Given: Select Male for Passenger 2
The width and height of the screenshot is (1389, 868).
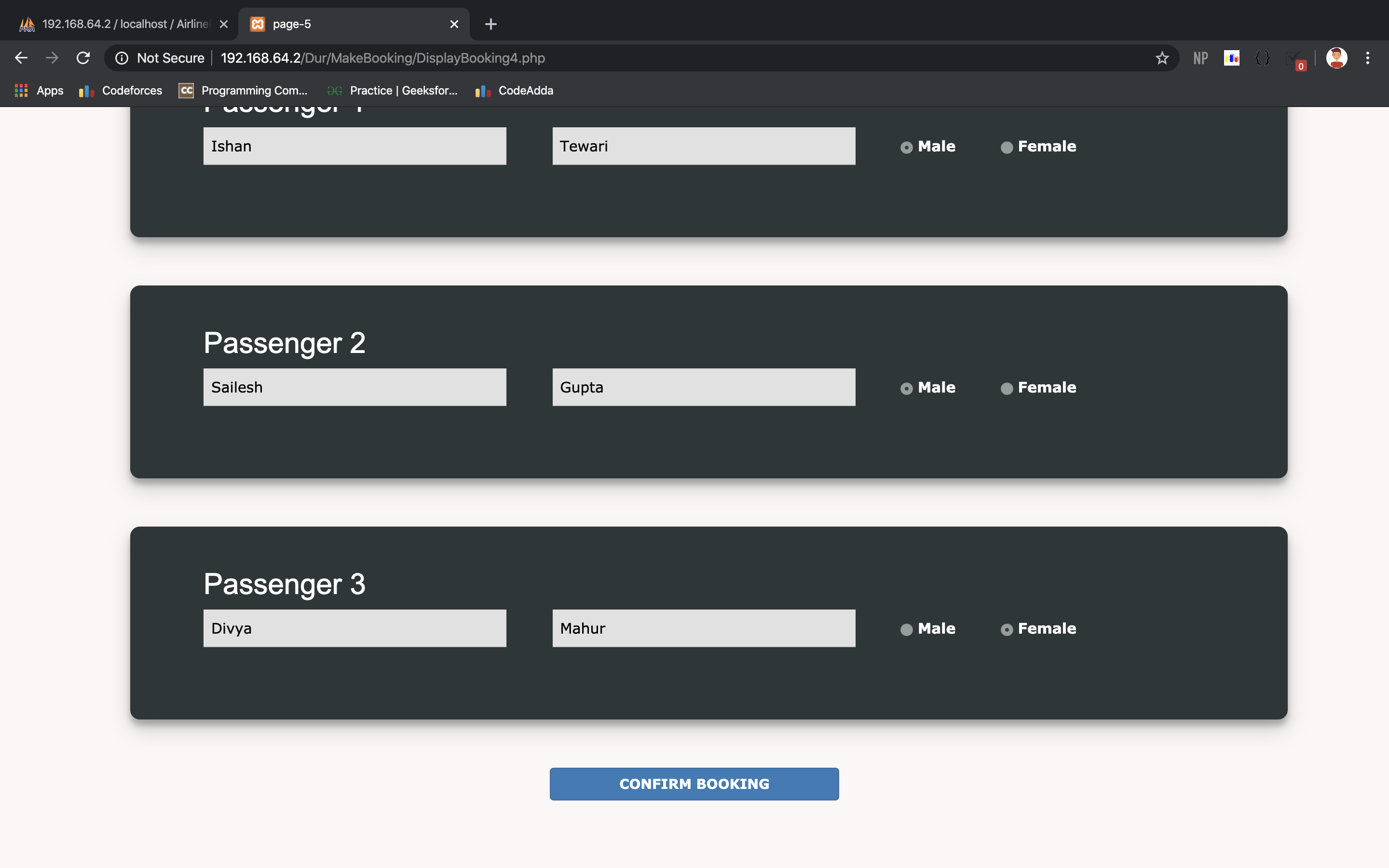Looking at the screenshot, I should (x=906, y=389).
